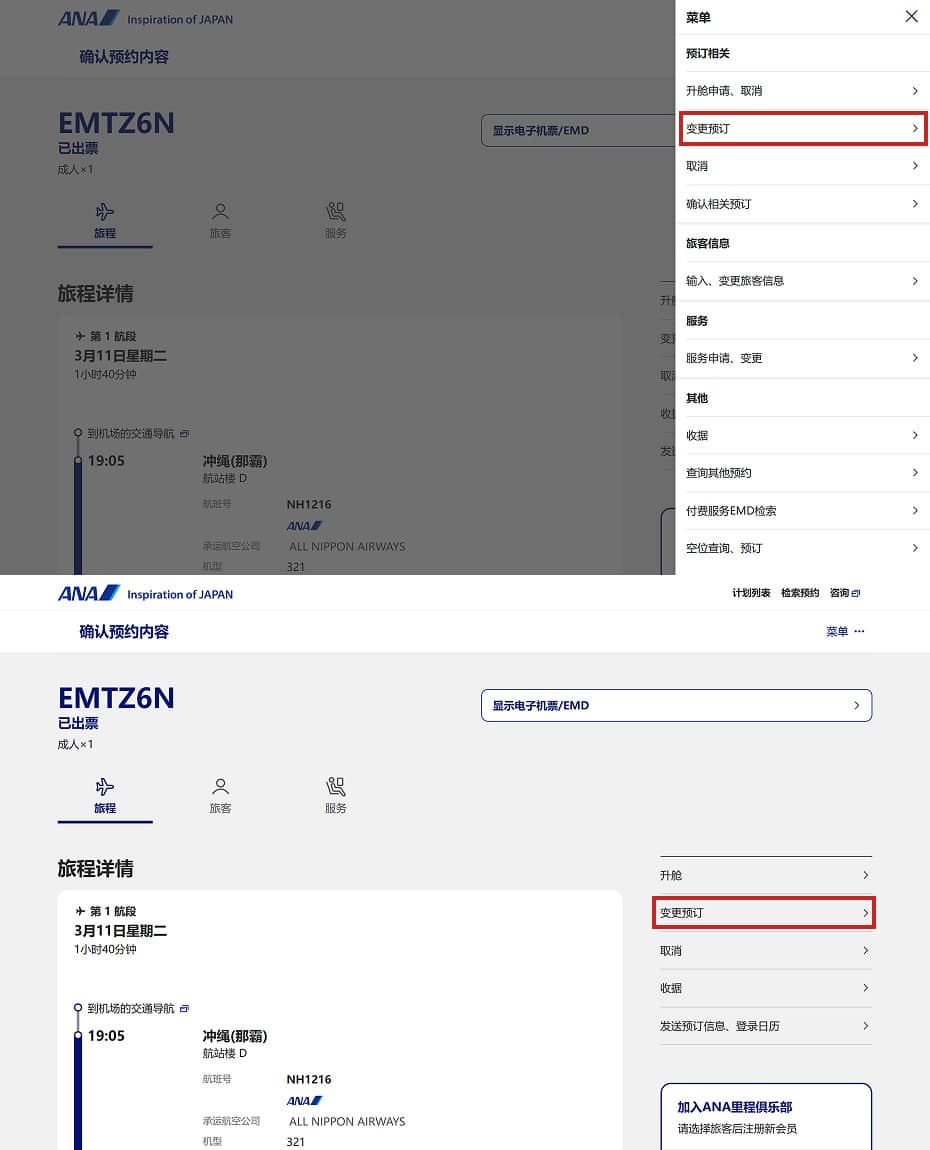Open 取消 row in lower sidebar
The height and width of the screenshot is (1150, 930).
tap(766, 951)
